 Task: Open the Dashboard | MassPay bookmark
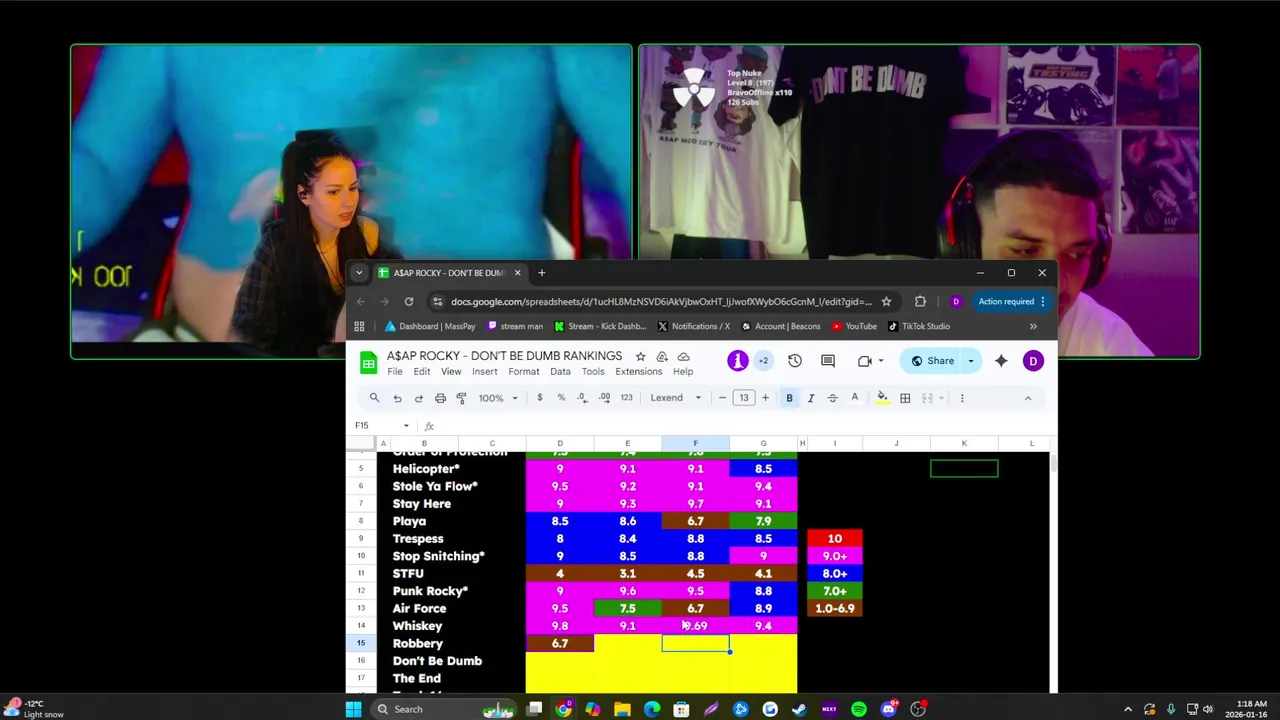(x=430, y=326)
